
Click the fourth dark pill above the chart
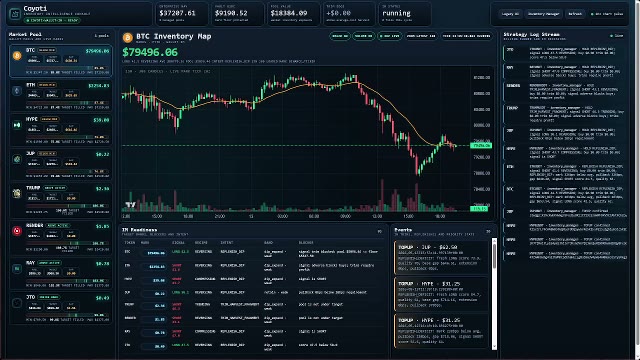tap(421, 36)
